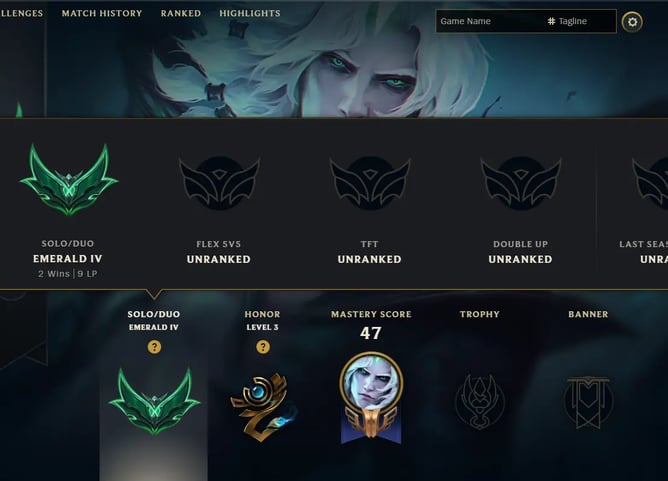Image resolution: width=668 pixels, height=481 pixels.
Task: Click the Solo/Duo question mark help icon
Action: point(154,347)
